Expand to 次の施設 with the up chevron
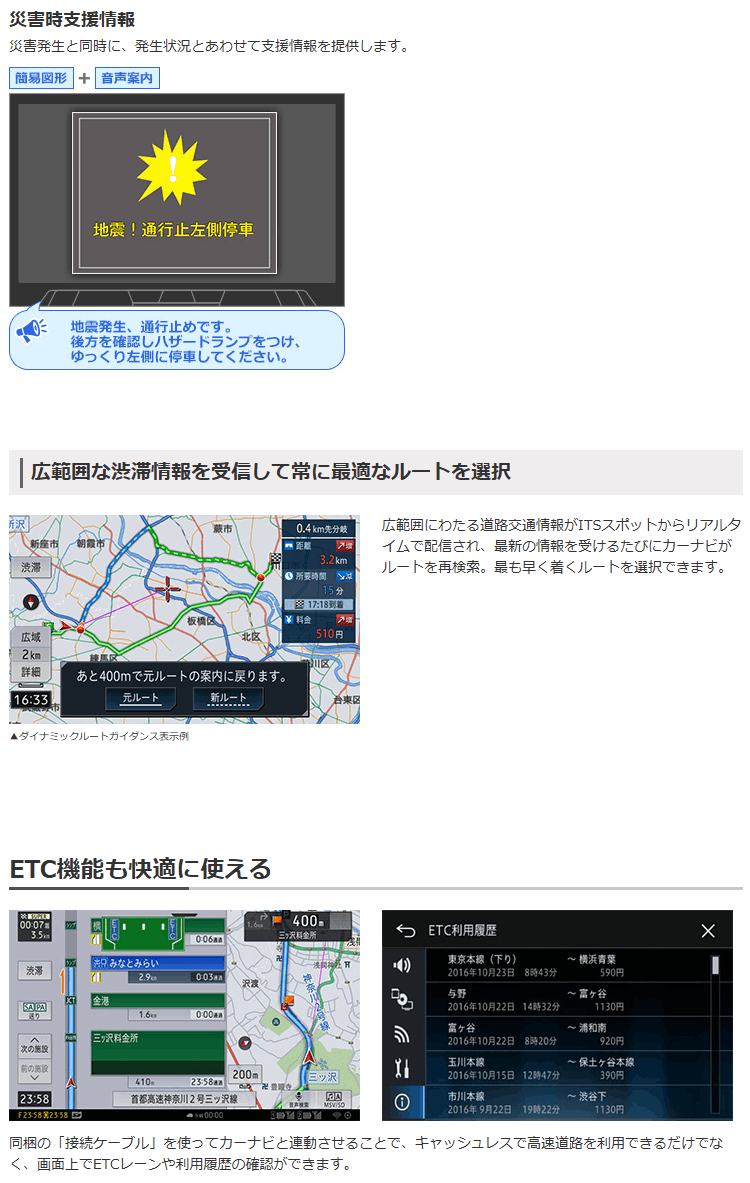 (x=34, y=1045)
